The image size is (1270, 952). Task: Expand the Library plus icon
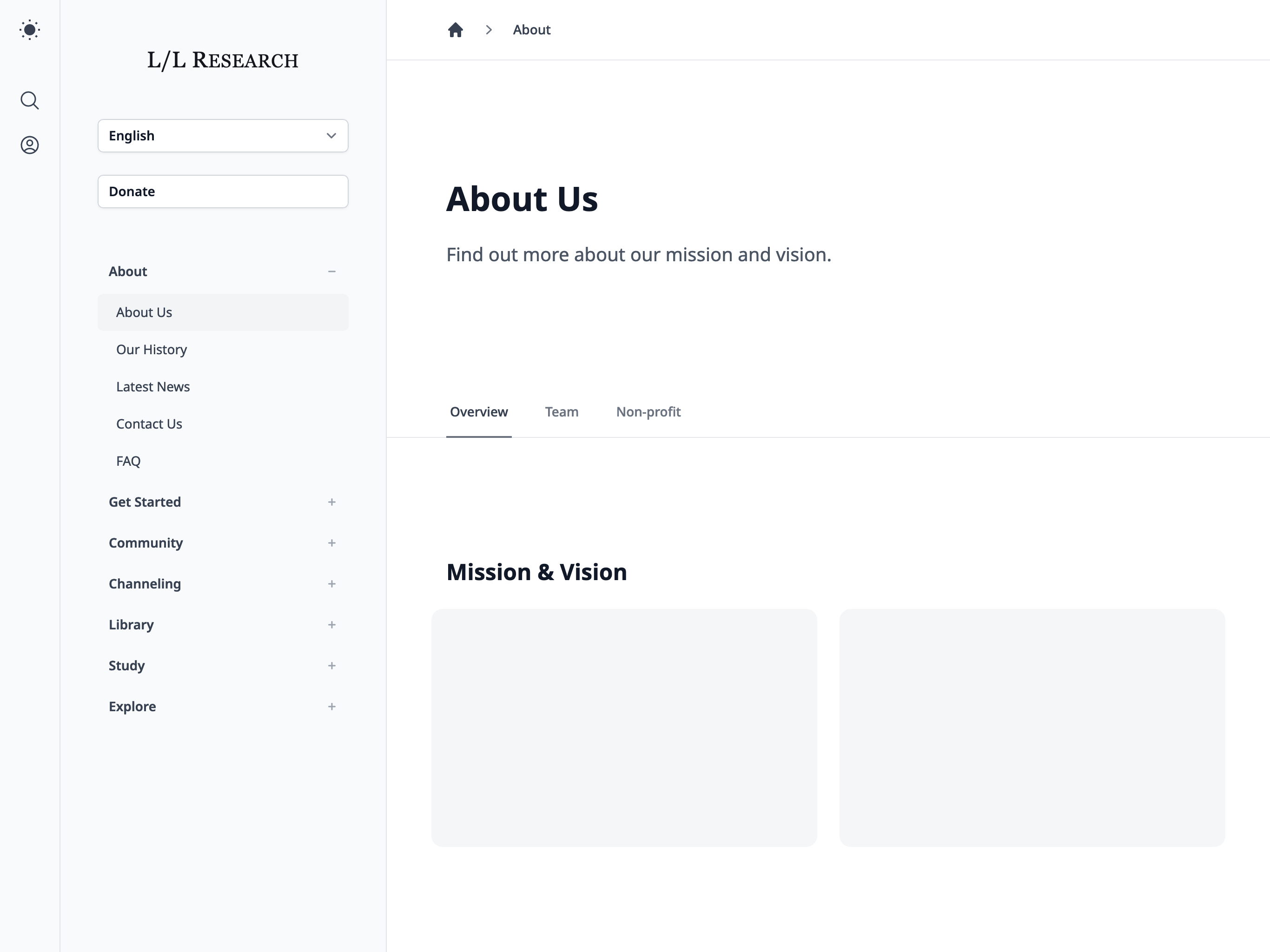pos(331,625)
